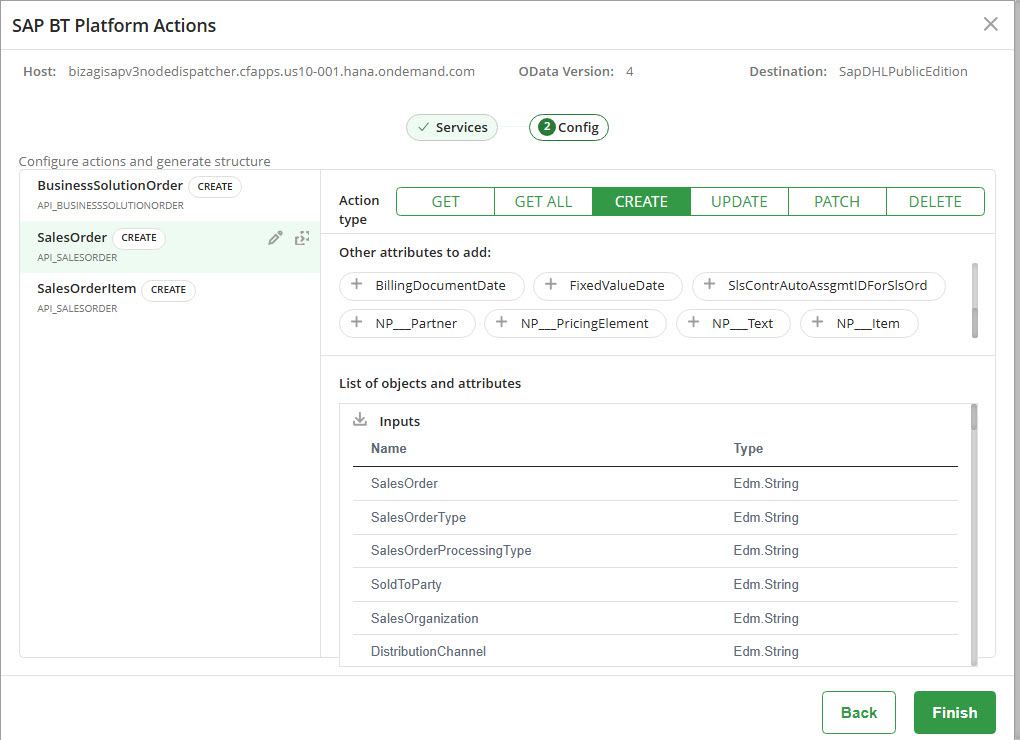Click the SalesOrder input row name
This screenshot has height=740, width=1020.
coord(404,484)
